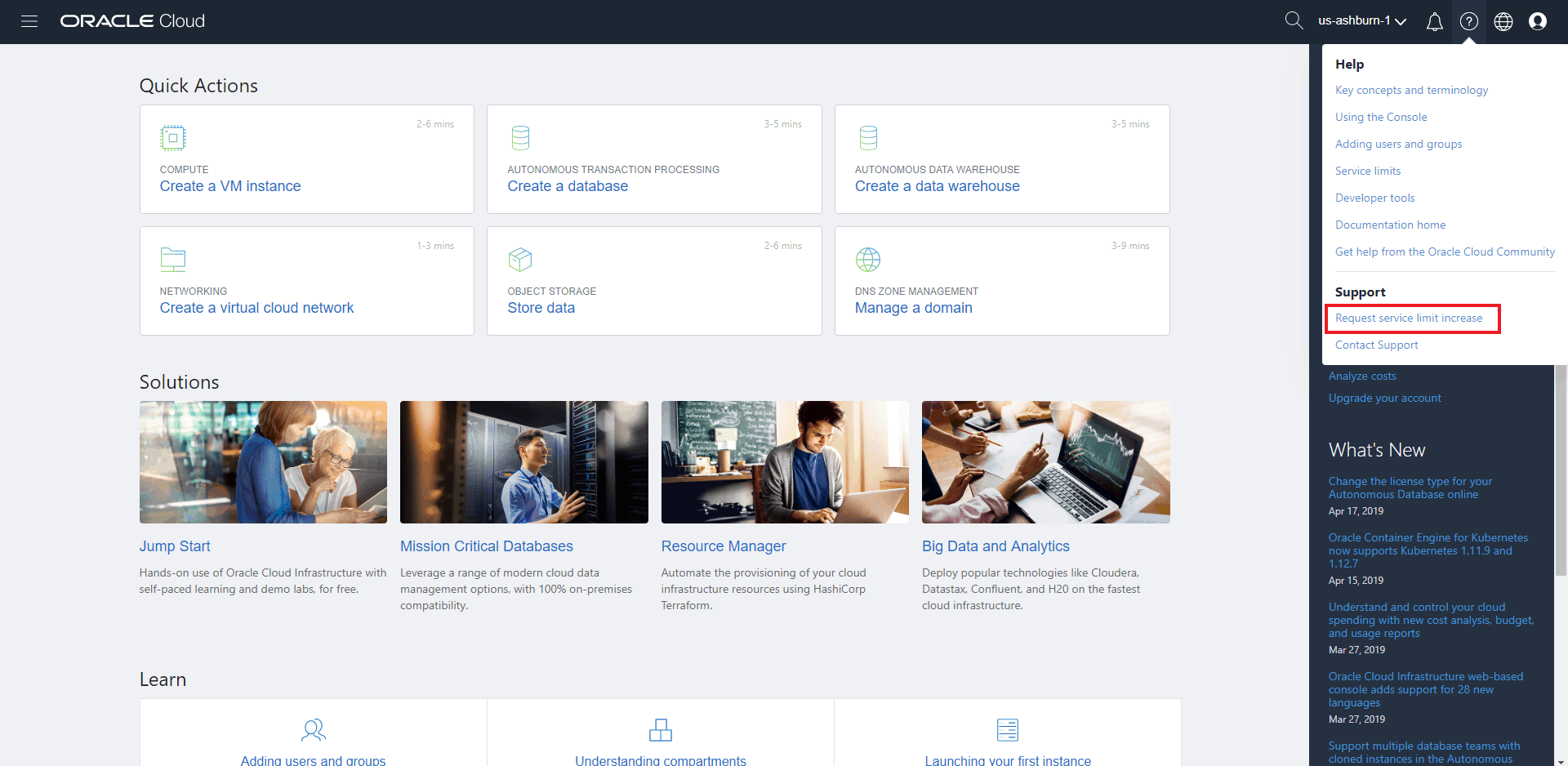Open the Mission Critical Databases thumbnail
Screen dimensions: 1568x766
pos(523,461)
